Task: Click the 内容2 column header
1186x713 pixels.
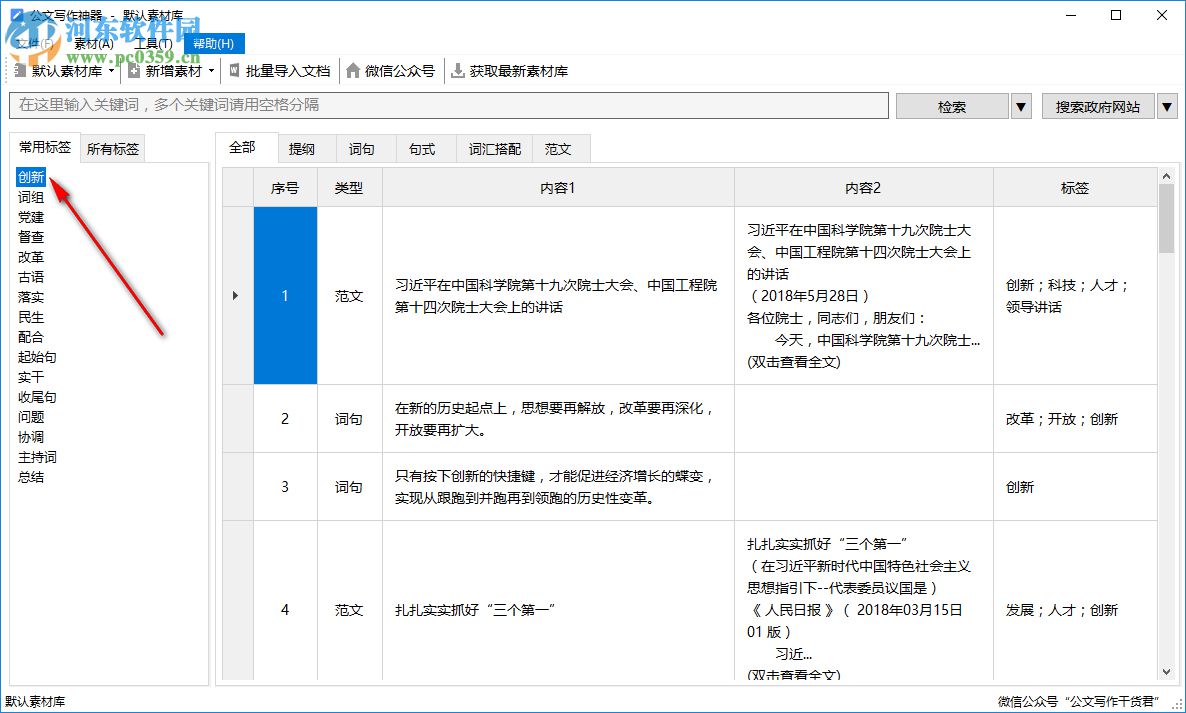Action: pos(863,188)
